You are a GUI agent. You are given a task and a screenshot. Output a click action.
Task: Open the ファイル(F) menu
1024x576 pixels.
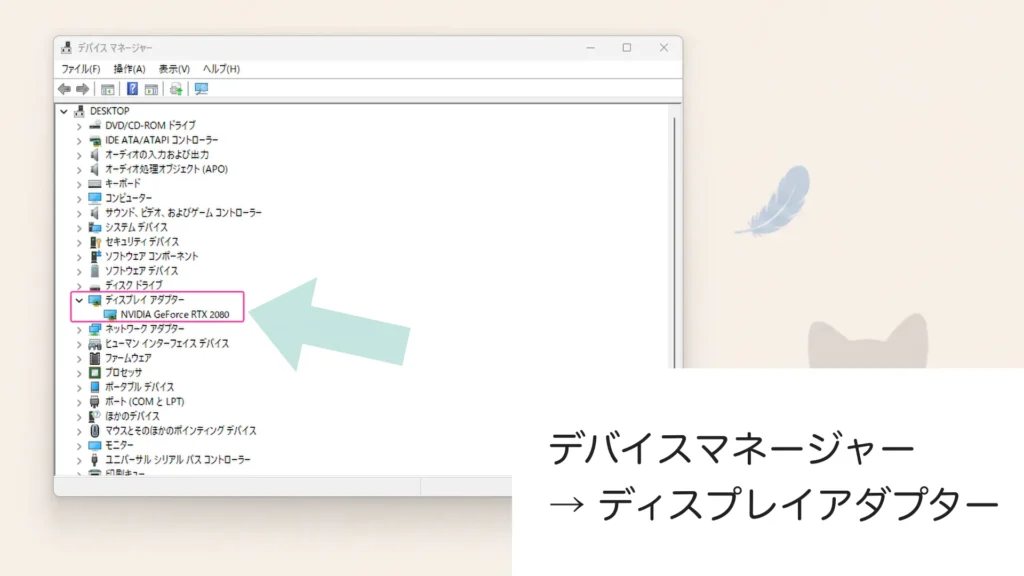pos(80,69)
